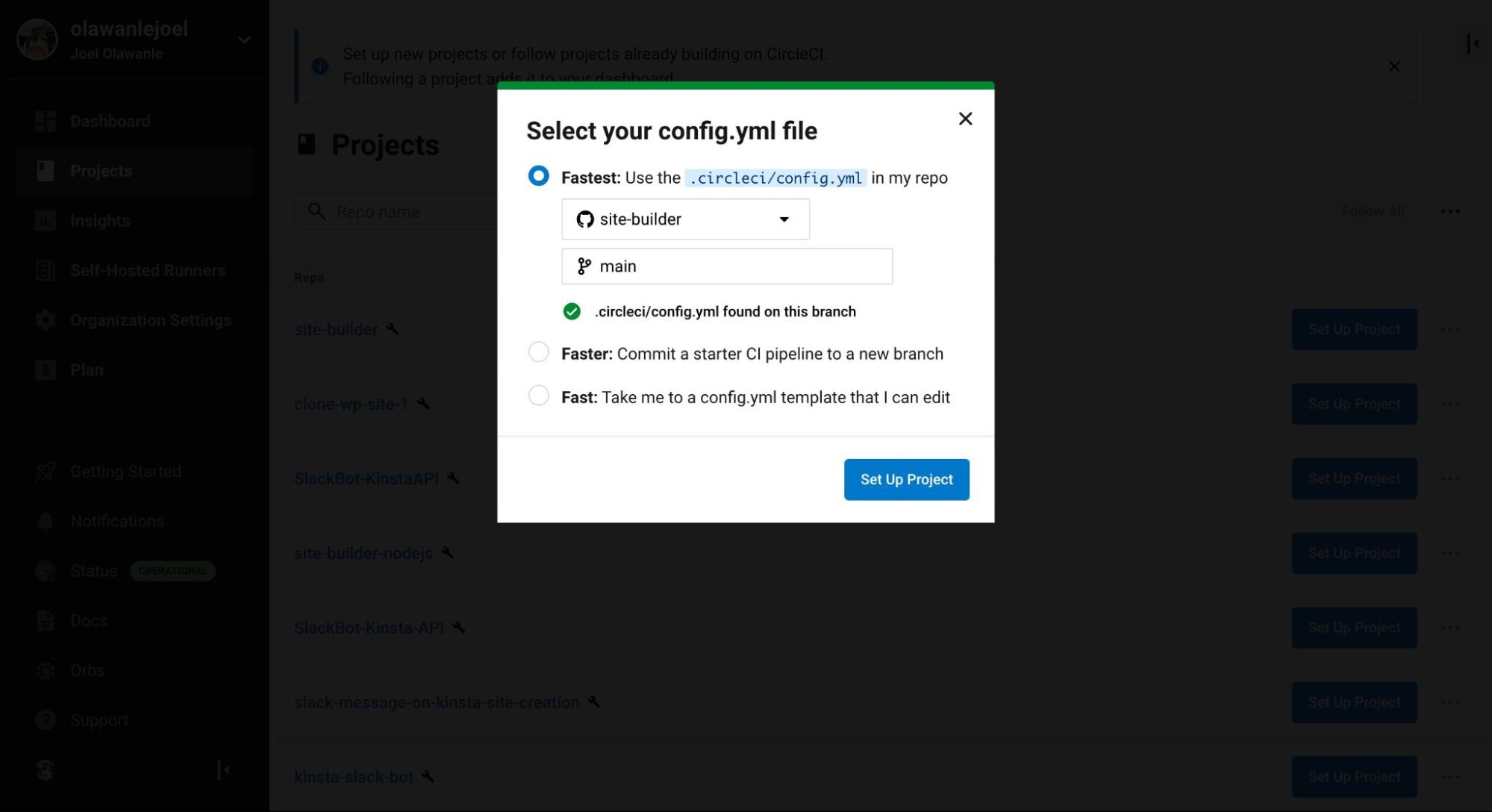Click the Getting Started menu item
The height and width of the screenshot is (812, 1492).
pos(125,470)
